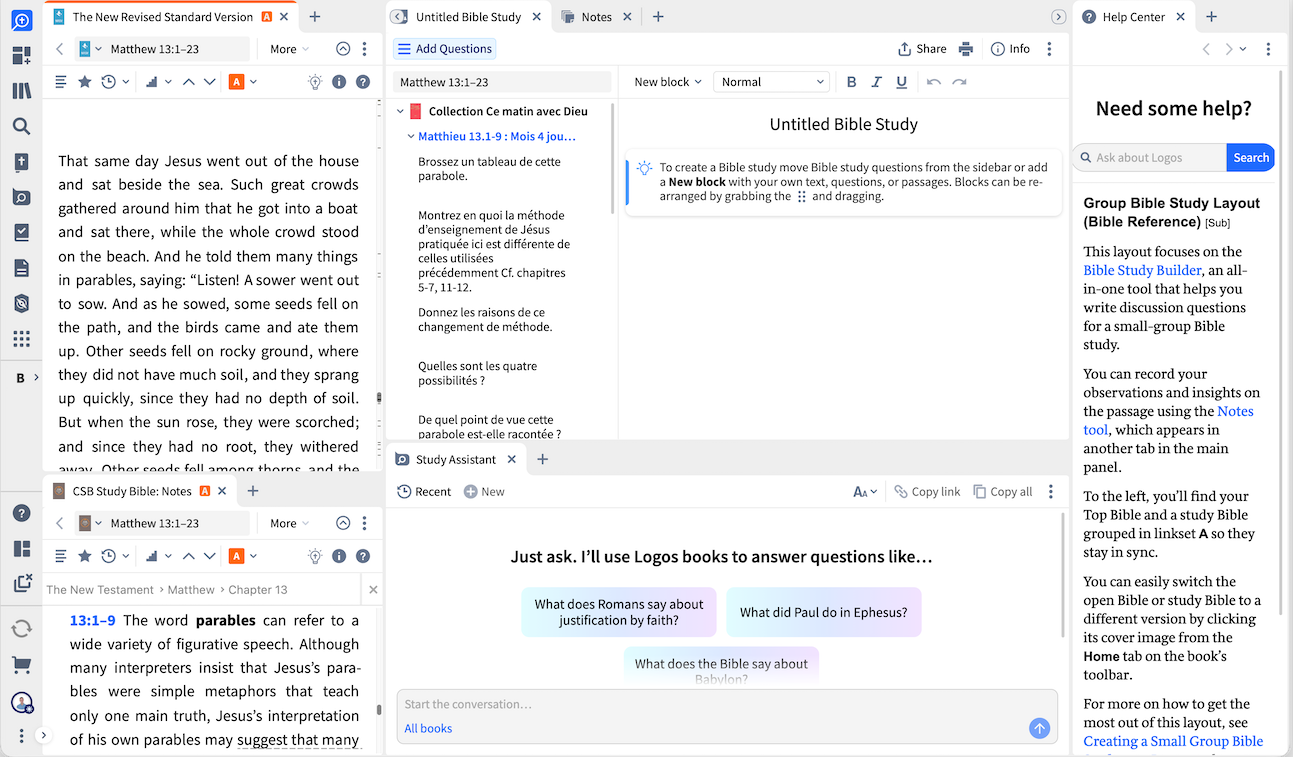
Task: Open the apps grid icon in the left sidebar
Action: click(21, 339)
